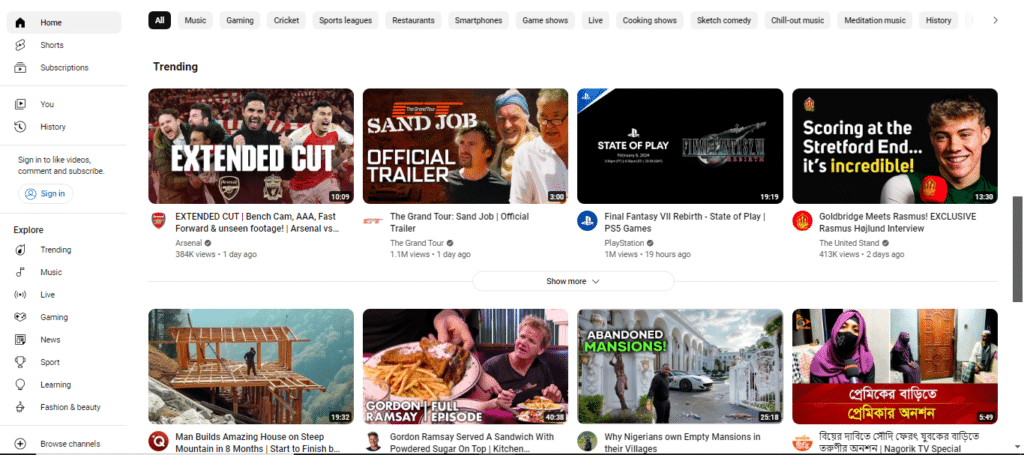
Task: Expand Trending with Show more
Action: coord(573,281)
